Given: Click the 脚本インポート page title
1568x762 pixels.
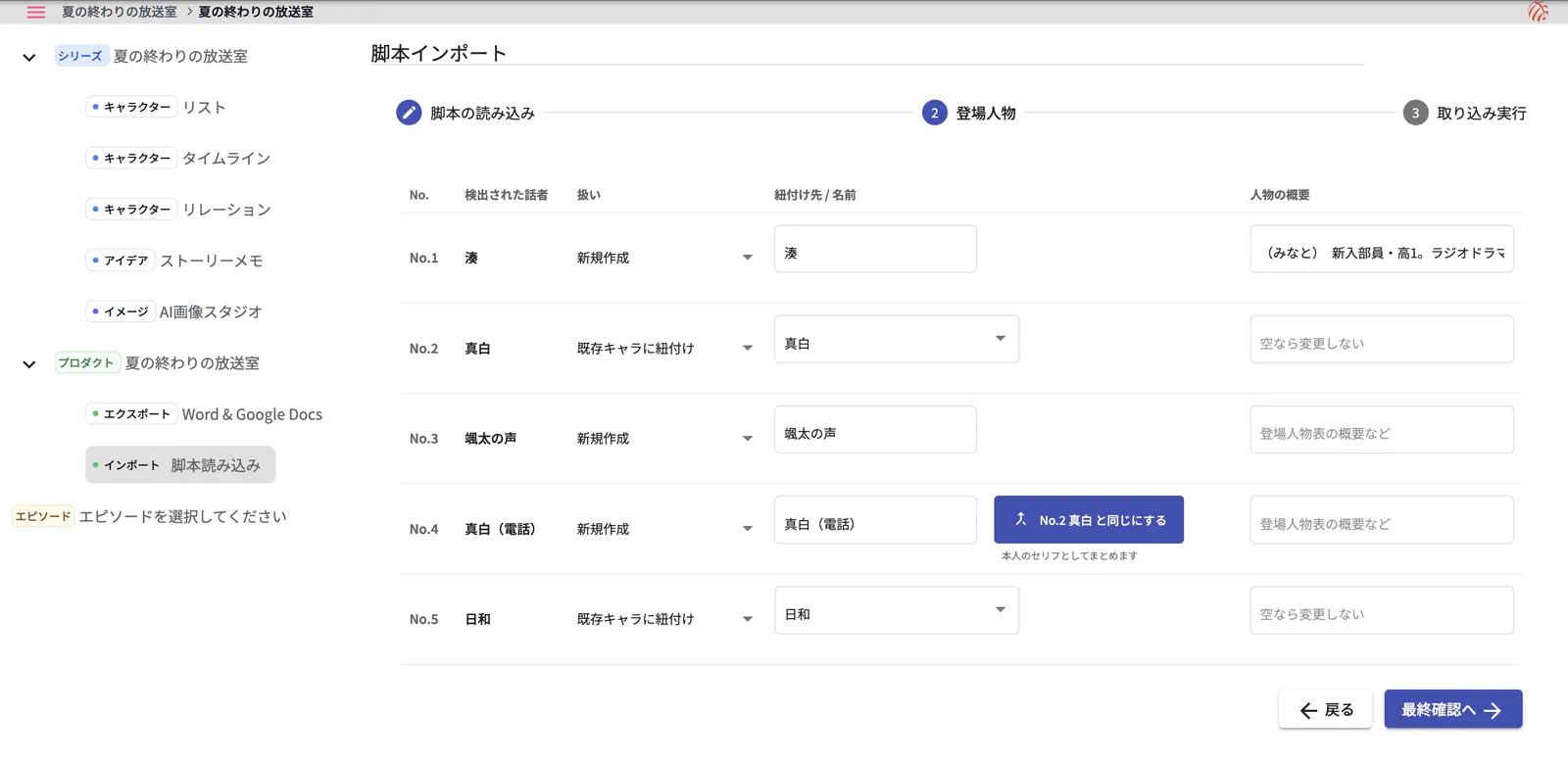Looking at the screenshot, I should (x=439, y=54).
